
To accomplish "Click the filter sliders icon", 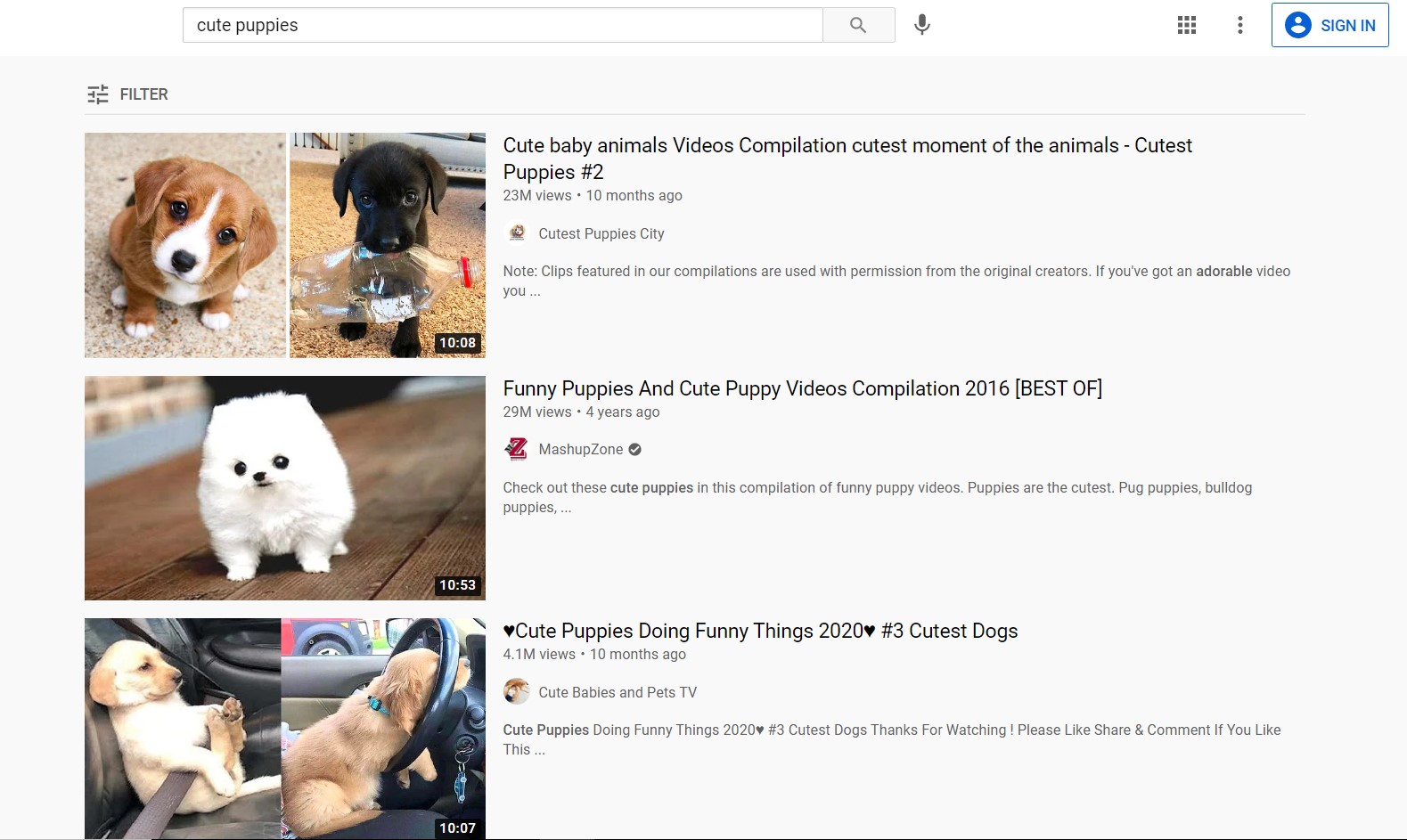I will pyautogui.click(x=98, y=94).
